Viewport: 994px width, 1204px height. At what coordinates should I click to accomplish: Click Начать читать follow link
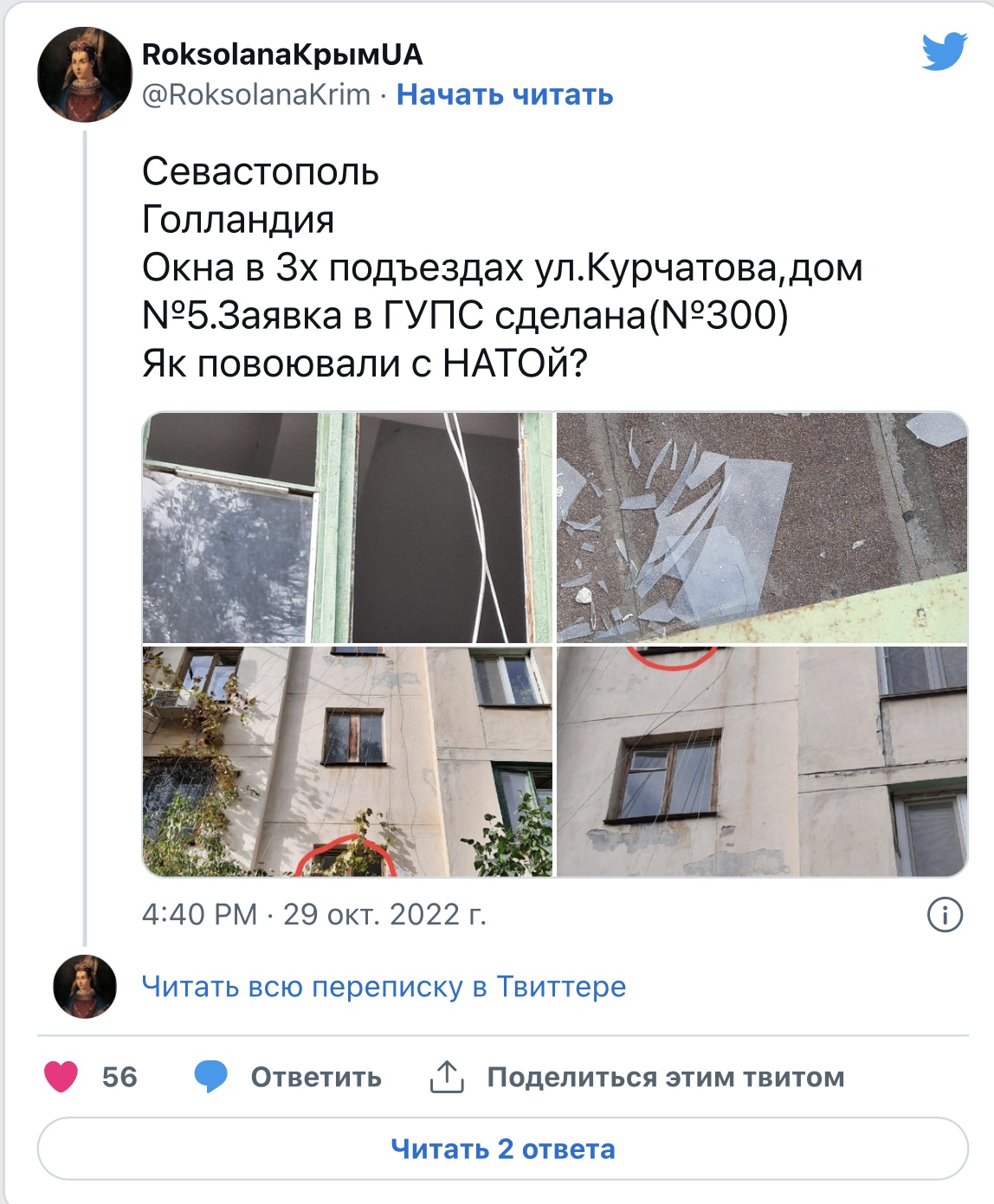point(505,94)
